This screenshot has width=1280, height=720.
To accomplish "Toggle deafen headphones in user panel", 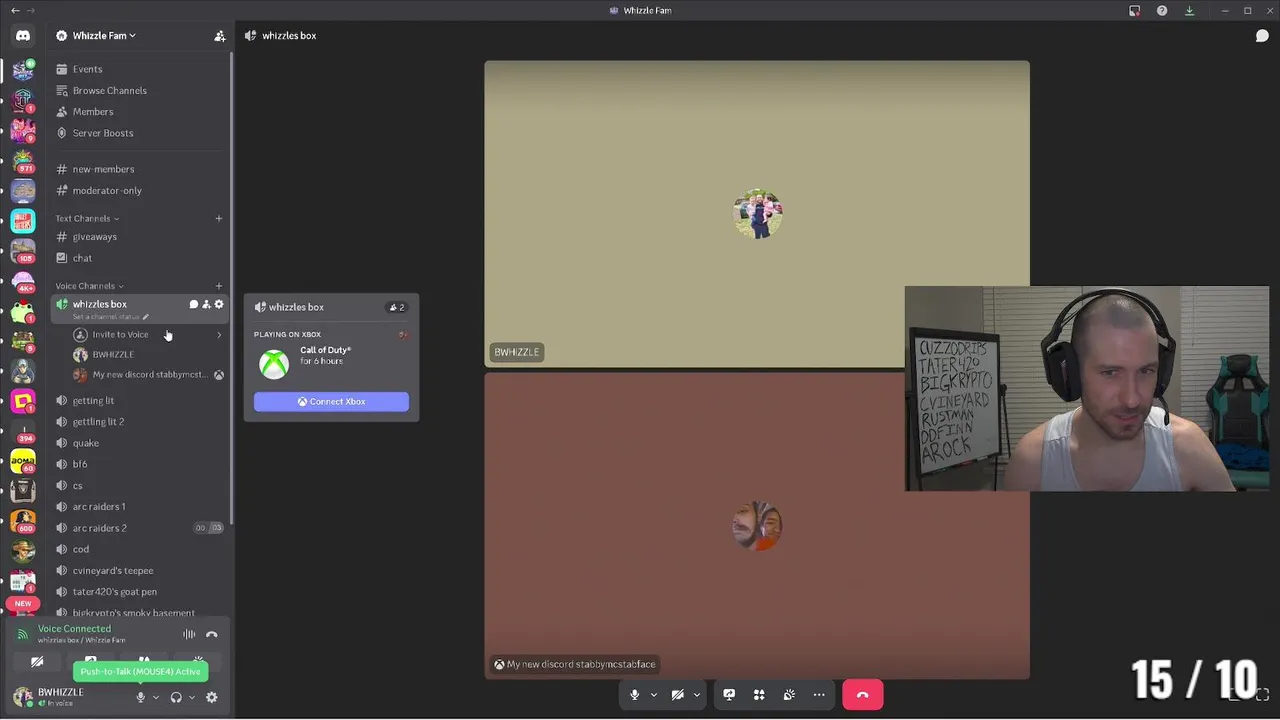I will [176, 697].
